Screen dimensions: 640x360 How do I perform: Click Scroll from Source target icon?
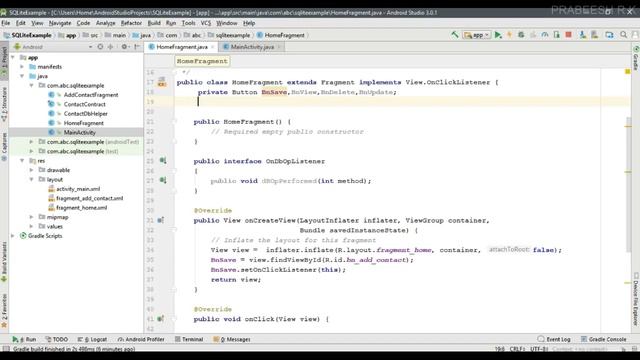[100, 47]
